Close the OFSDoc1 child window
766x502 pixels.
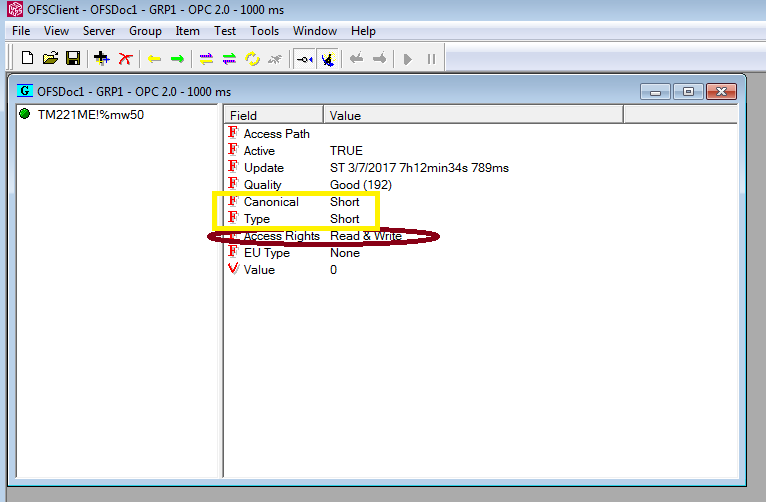click(721, 92)
